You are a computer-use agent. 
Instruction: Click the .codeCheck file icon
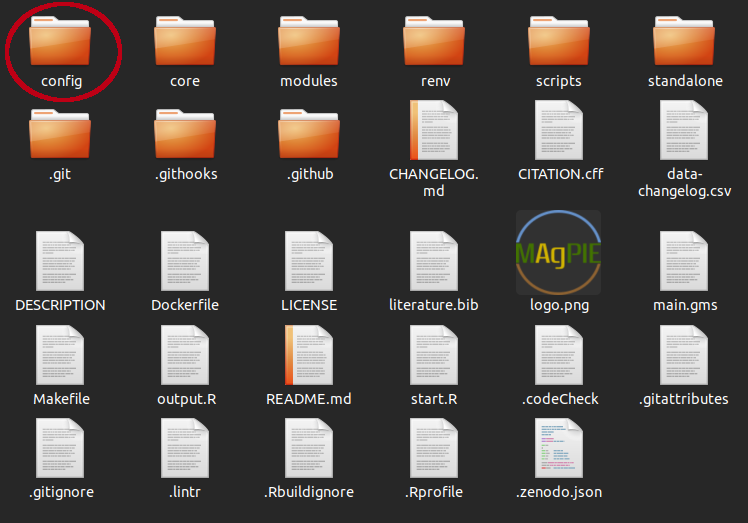coord(559,355)
